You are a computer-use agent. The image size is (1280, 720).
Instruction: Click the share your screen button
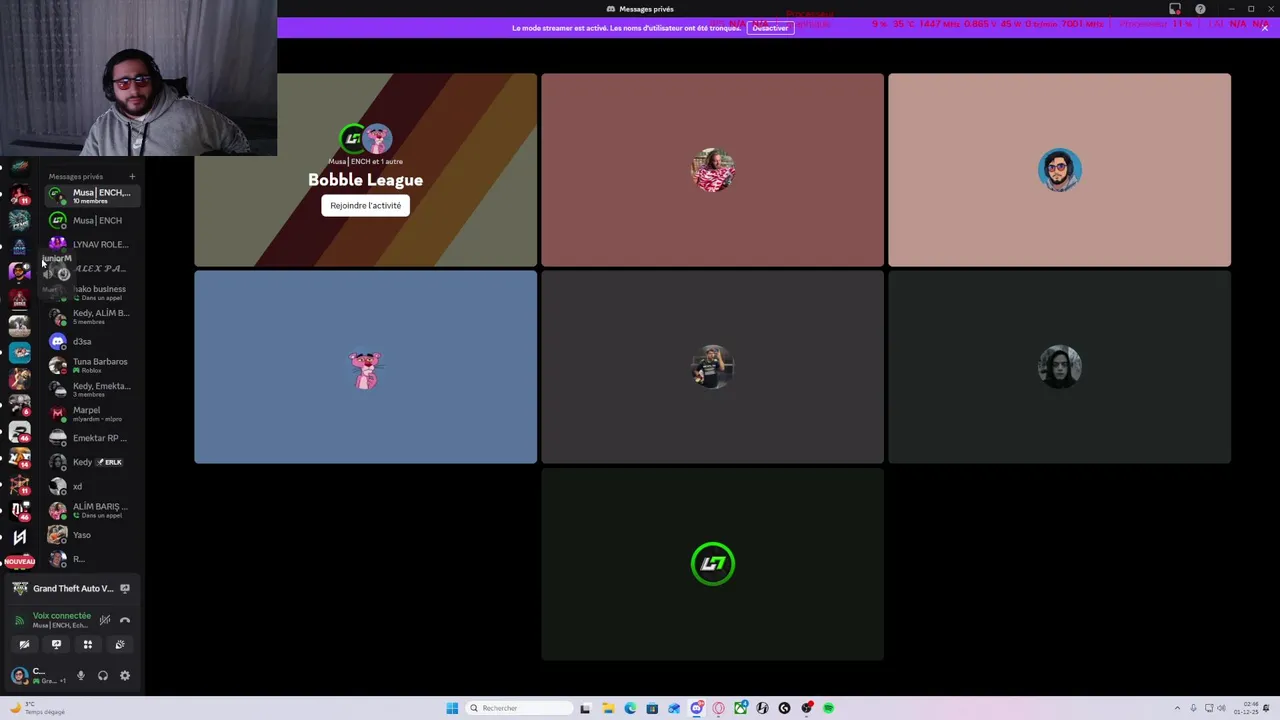[x=56, y=645]
